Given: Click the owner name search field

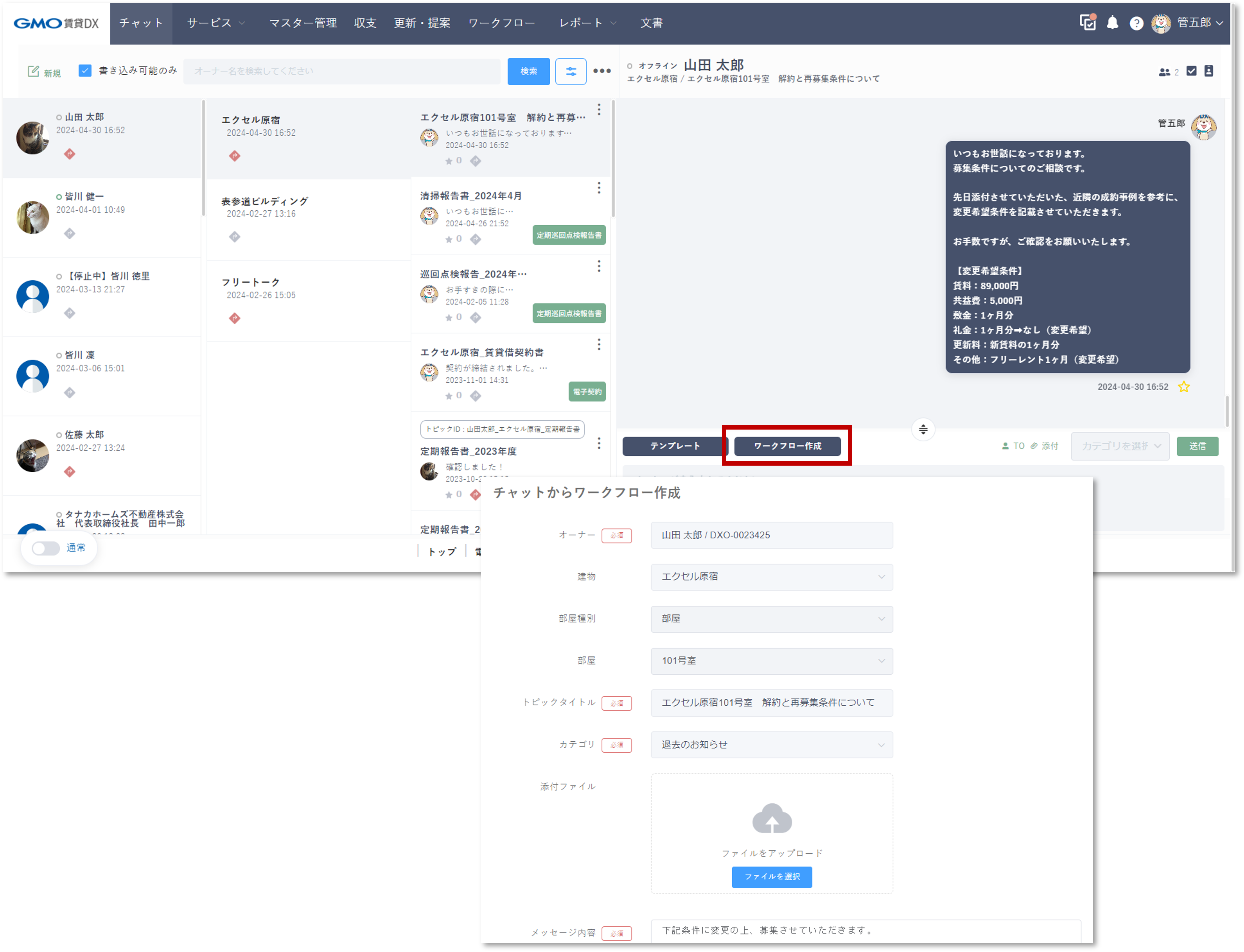Looking at the screenshot, I should (x=342, y=71).
